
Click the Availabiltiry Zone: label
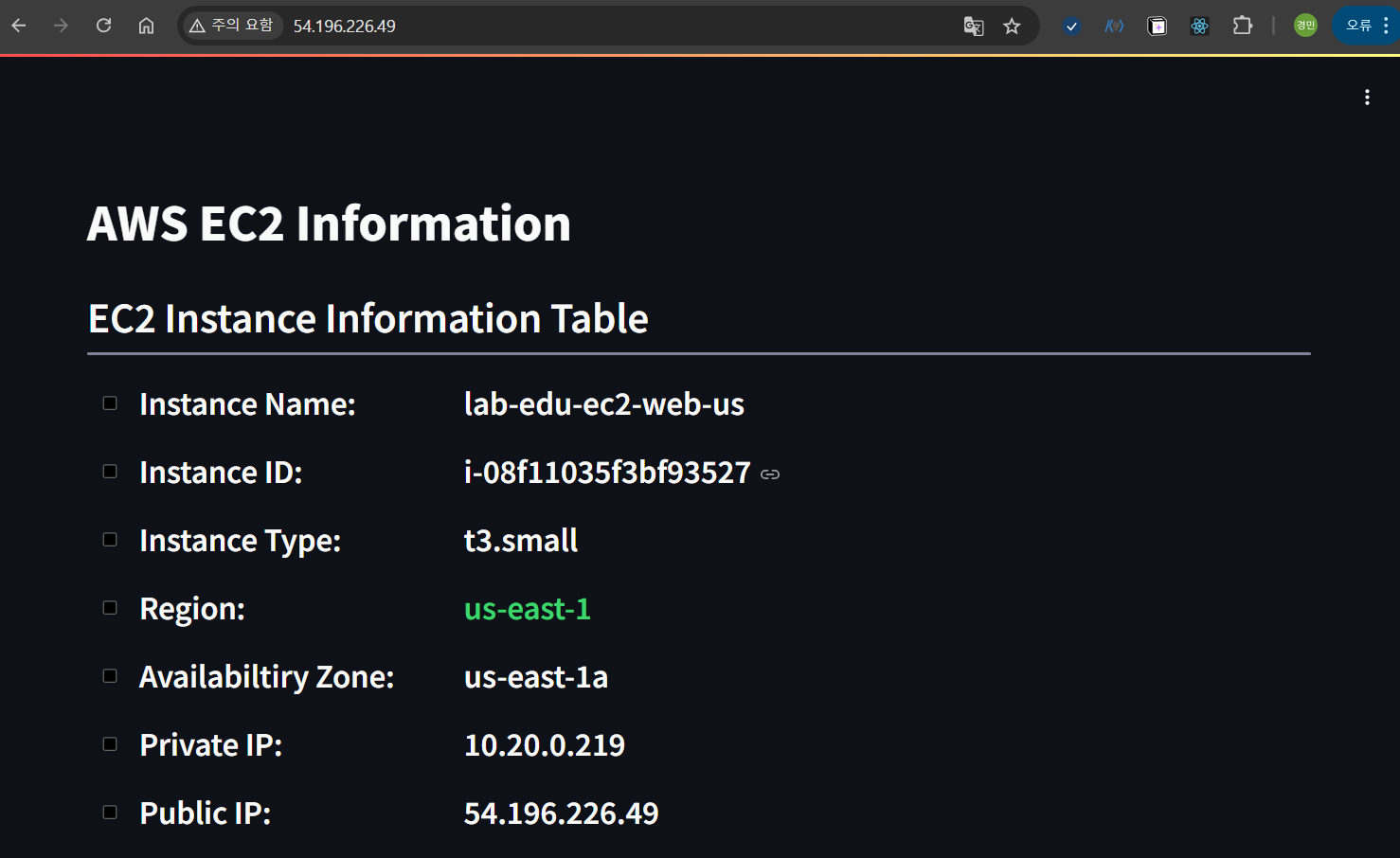point(266,677)
